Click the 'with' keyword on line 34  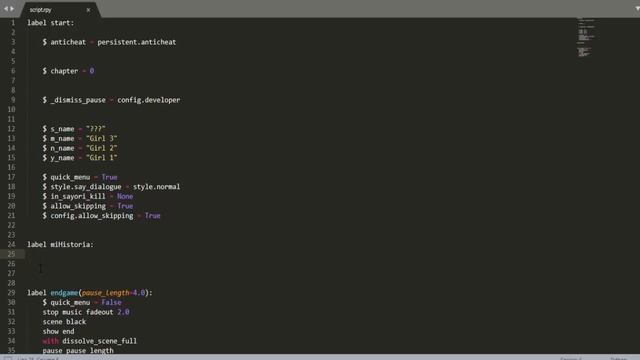point(51,341)
